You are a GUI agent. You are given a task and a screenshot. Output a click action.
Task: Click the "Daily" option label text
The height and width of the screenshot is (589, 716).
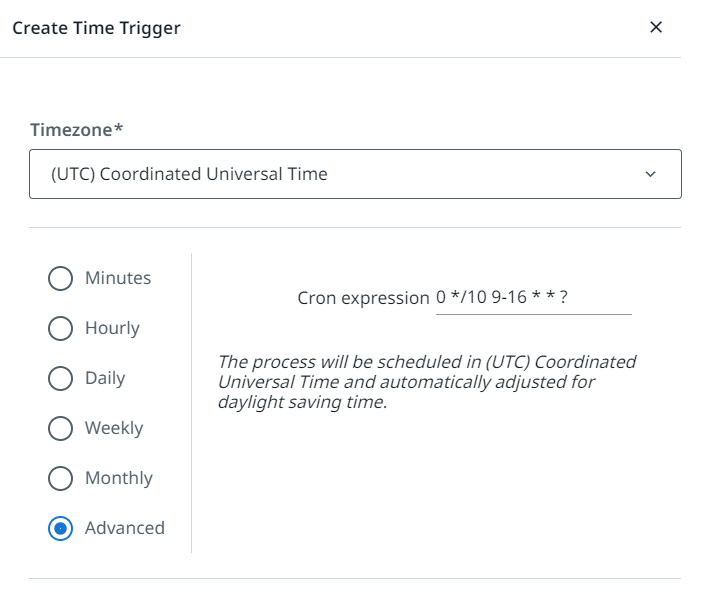[105, 378]
